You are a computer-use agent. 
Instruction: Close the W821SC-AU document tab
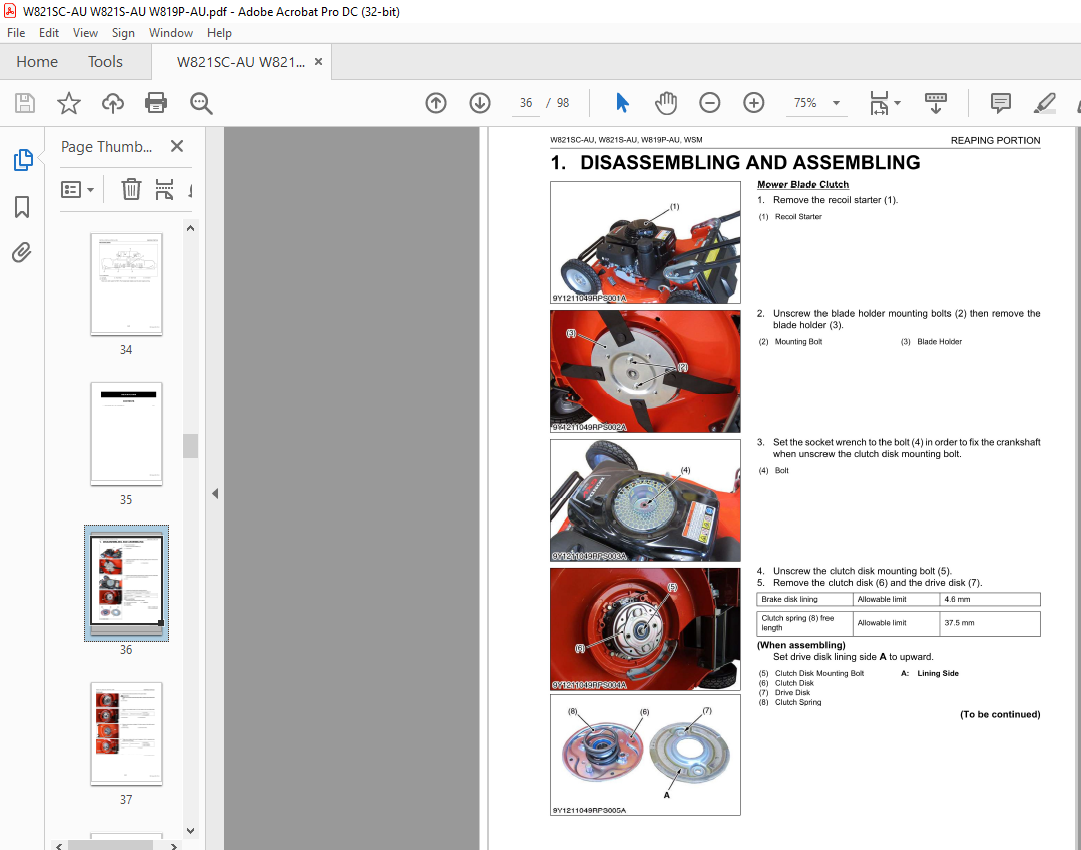[319, 61]
